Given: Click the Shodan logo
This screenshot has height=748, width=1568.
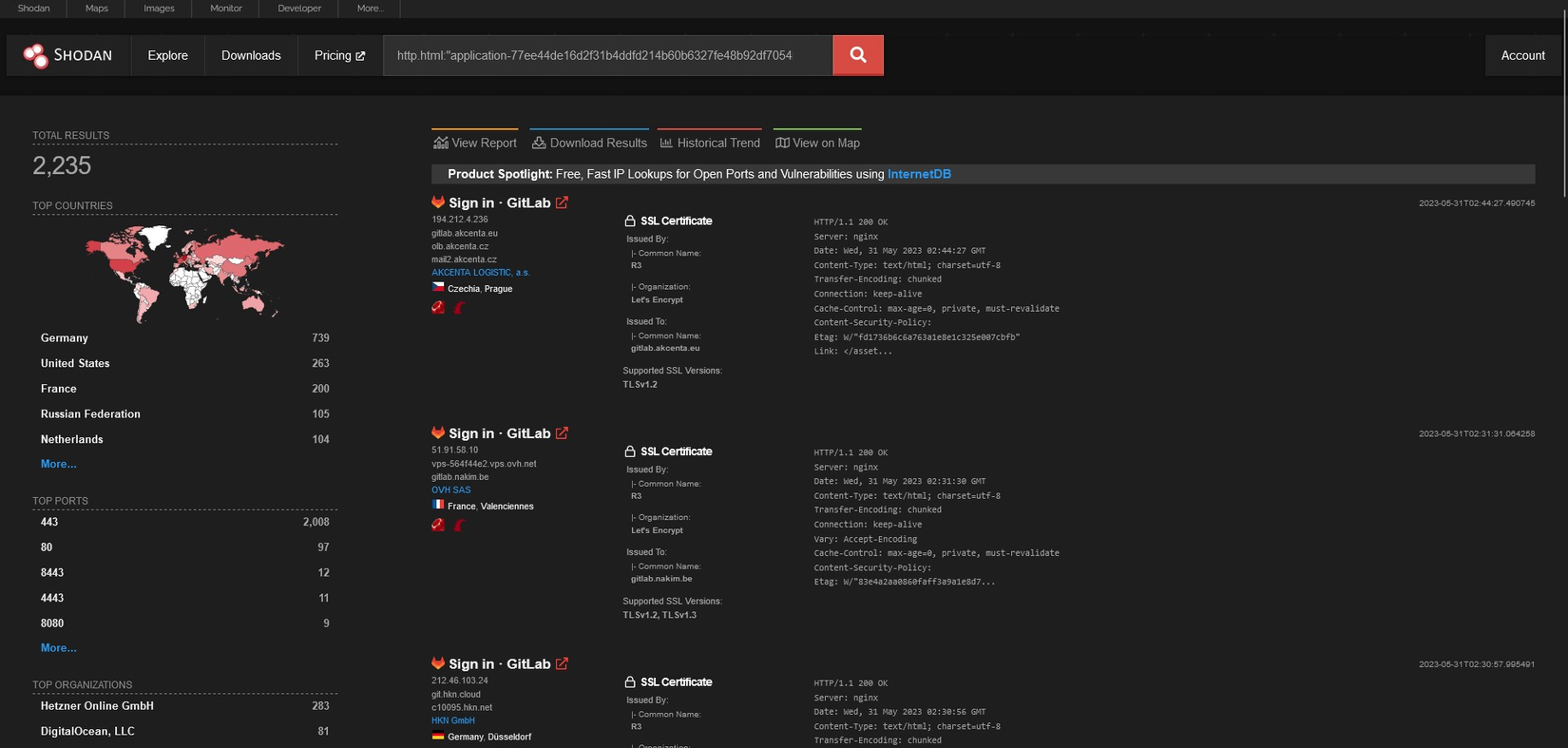Looking at the screenshot, I should point(68,55).
